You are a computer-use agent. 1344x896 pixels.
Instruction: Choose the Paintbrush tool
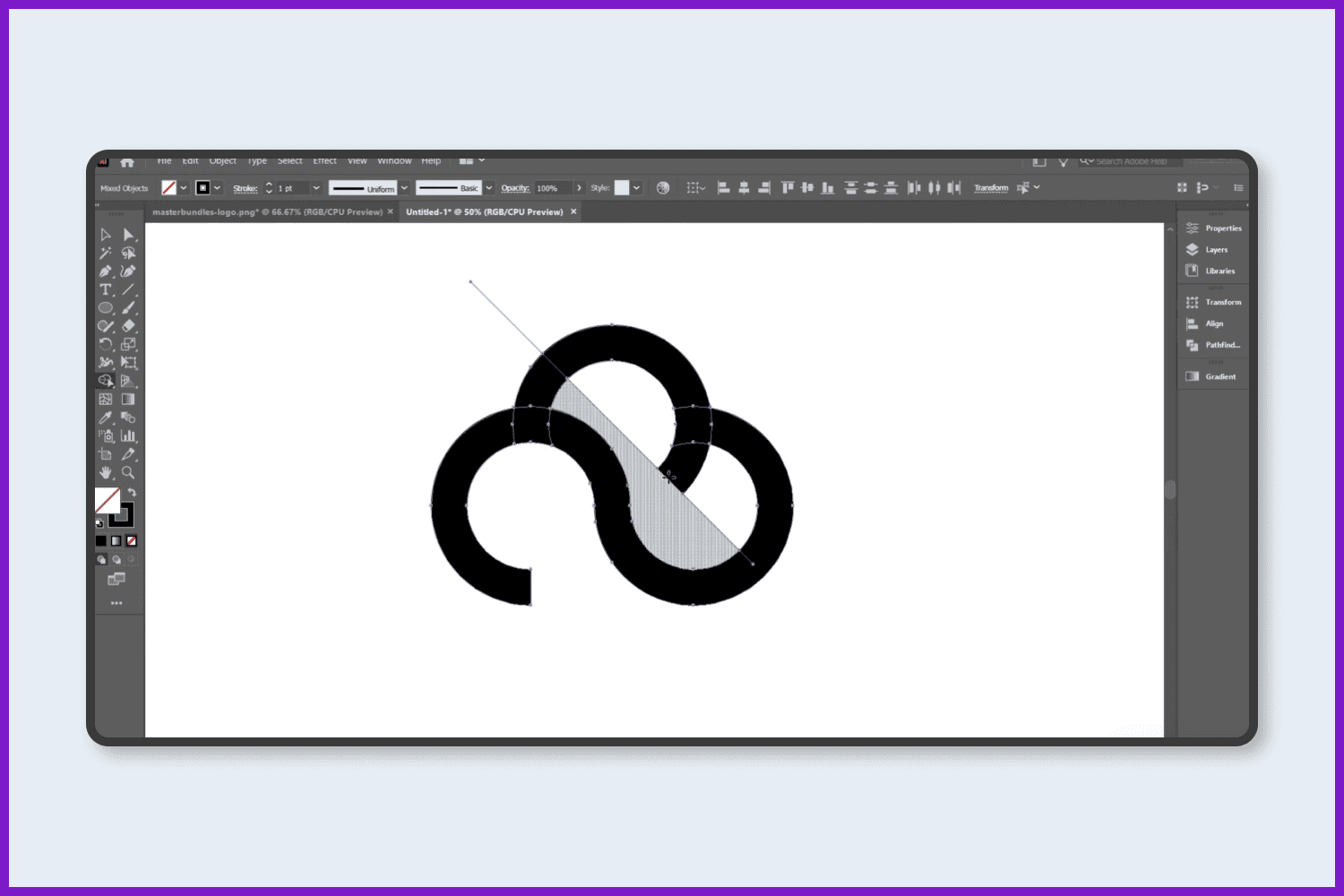pos(129,308)
